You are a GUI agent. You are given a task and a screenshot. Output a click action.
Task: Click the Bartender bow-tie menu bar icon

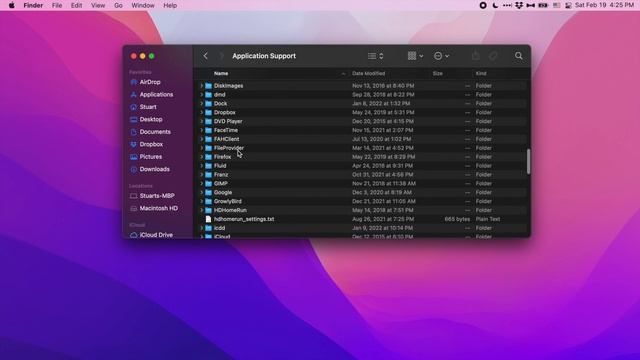531,5
